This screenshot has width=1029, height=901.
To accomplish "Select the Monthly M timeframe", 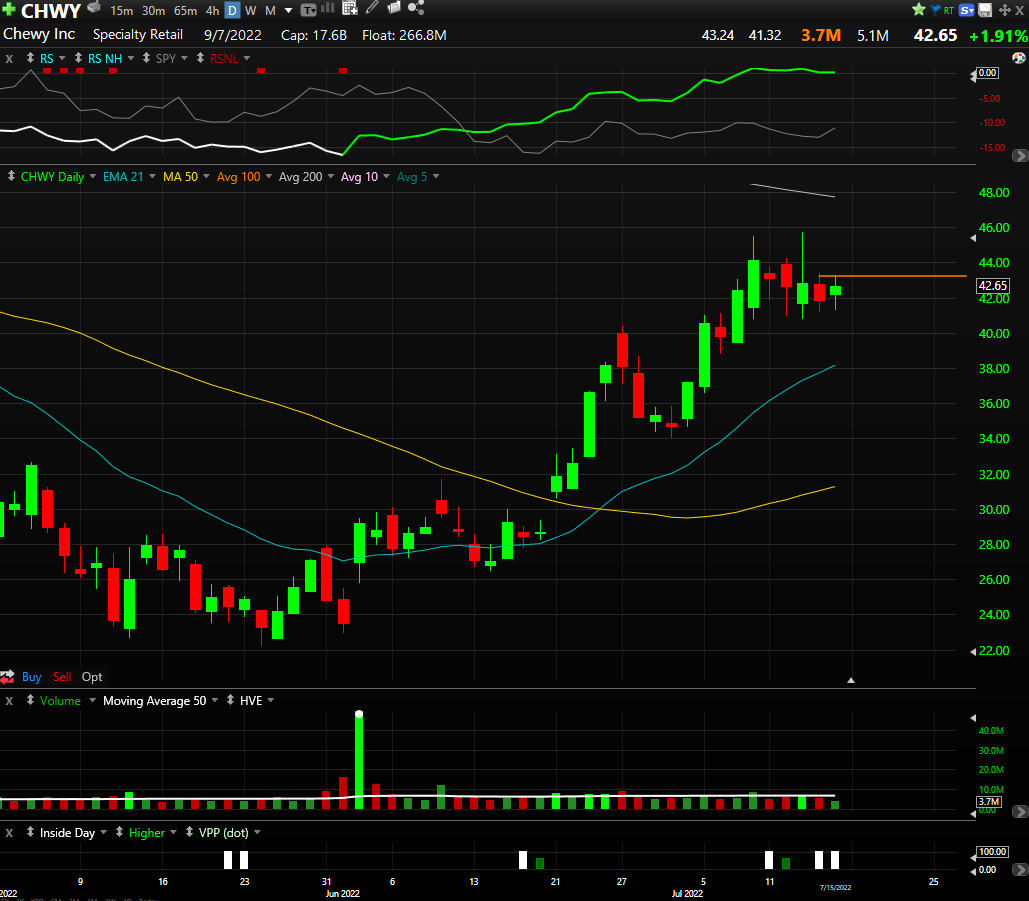I will (x=270, y=10).
